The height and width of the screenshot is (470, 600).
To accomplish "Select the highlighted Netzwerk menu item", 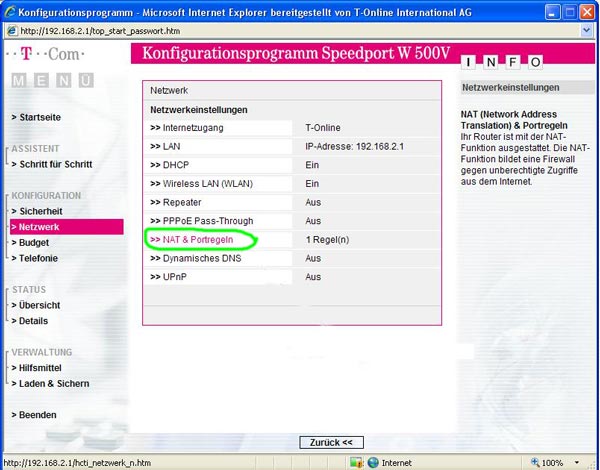I will click(x=67, y=227).
